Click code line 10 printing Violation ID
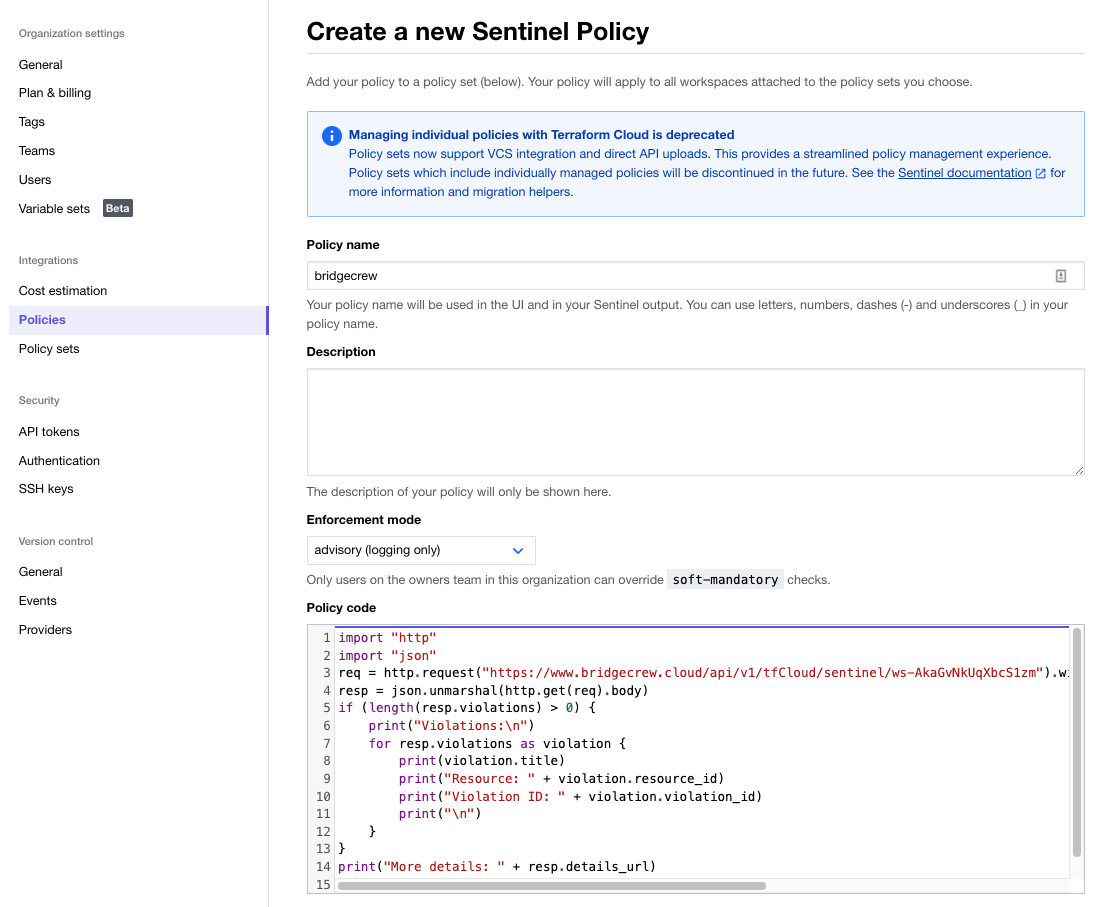 click(580, 797)
